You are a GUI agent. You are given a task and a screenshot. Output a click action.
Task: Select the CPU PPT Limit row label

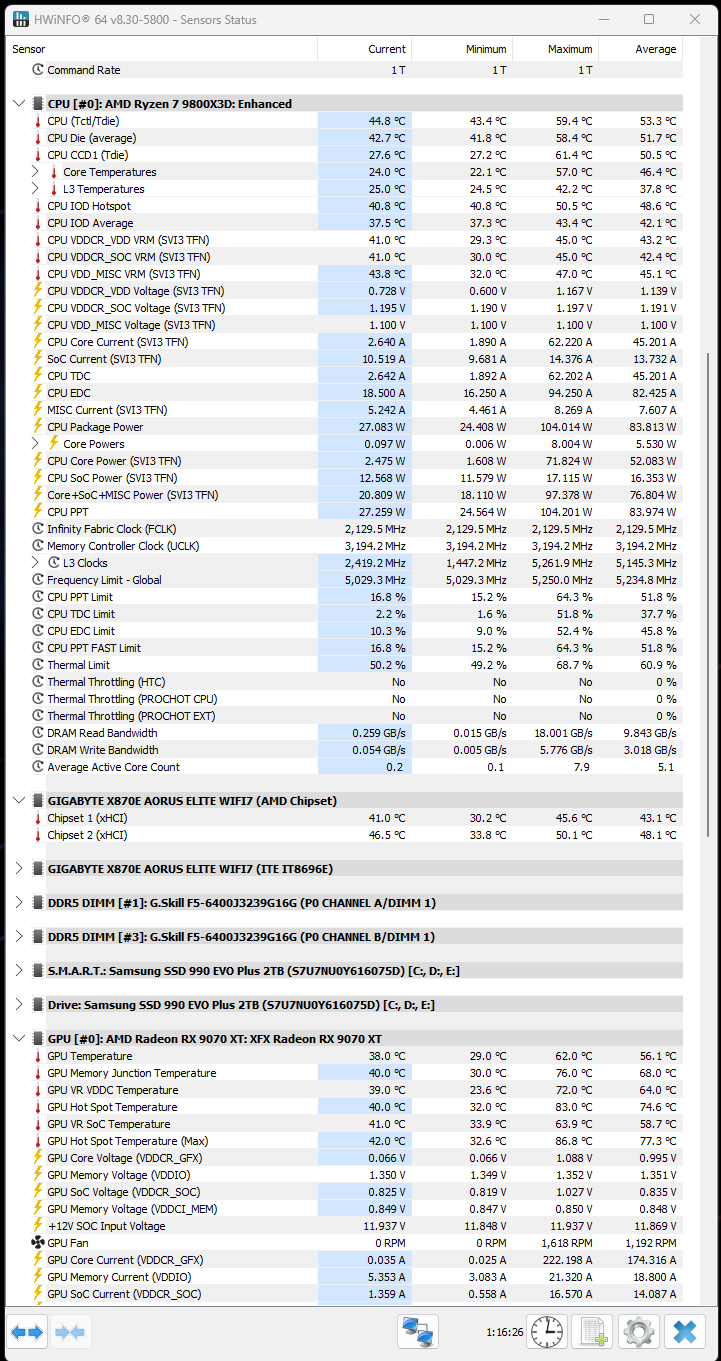pyautogui.click(x=80, y=597)
